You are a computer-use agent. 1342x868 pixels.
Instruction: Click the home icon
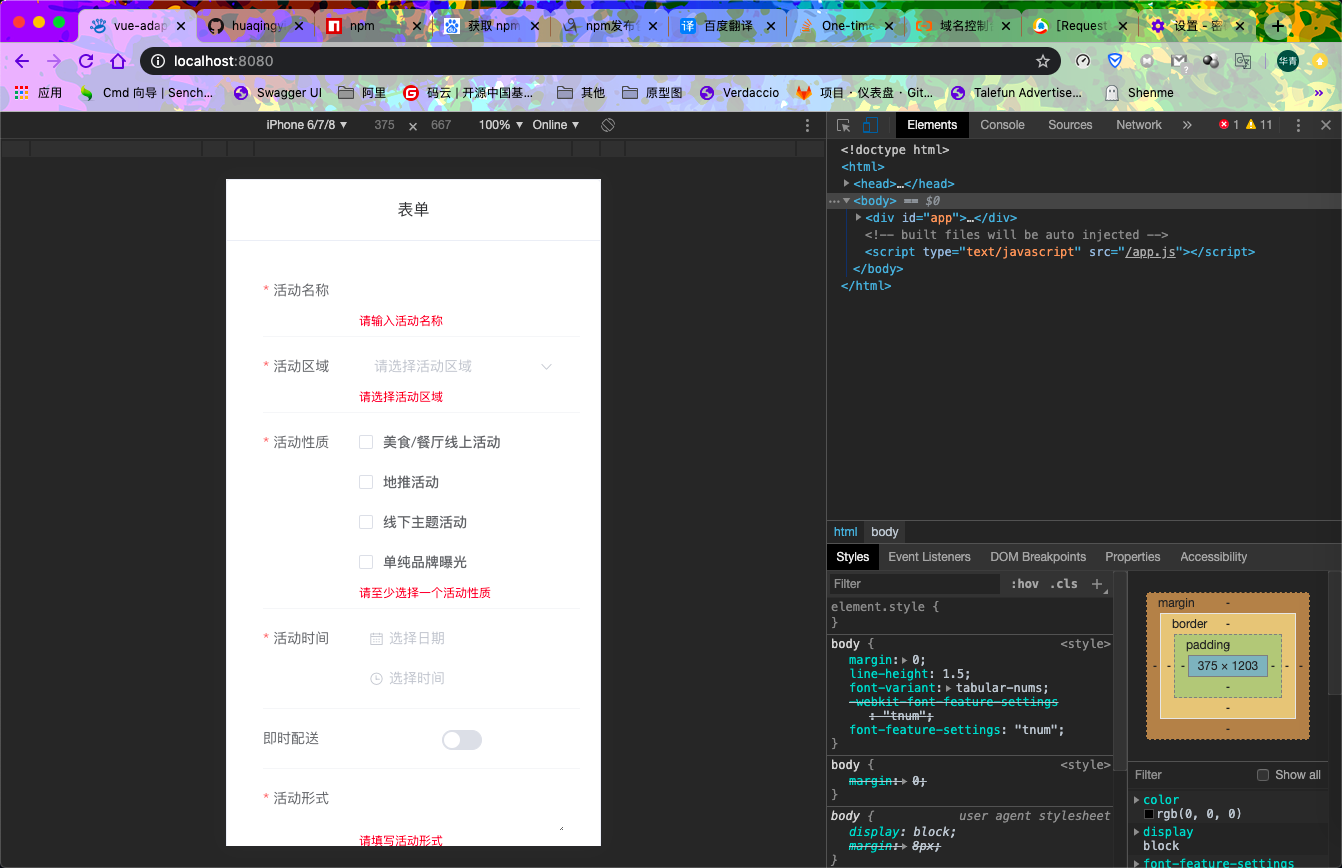pos(118,61)
